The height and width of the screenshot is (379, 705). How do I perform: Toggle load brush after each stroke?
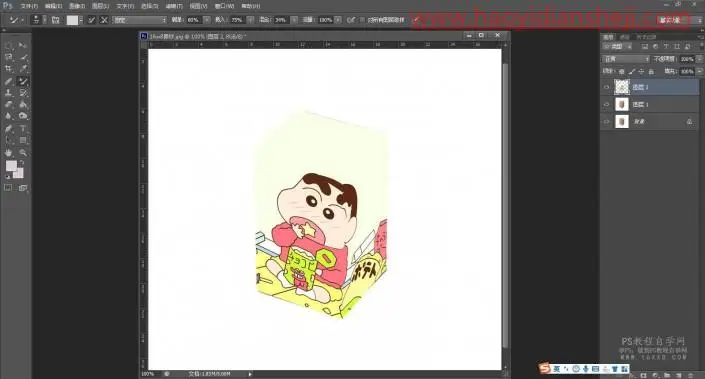click(92, 20)
